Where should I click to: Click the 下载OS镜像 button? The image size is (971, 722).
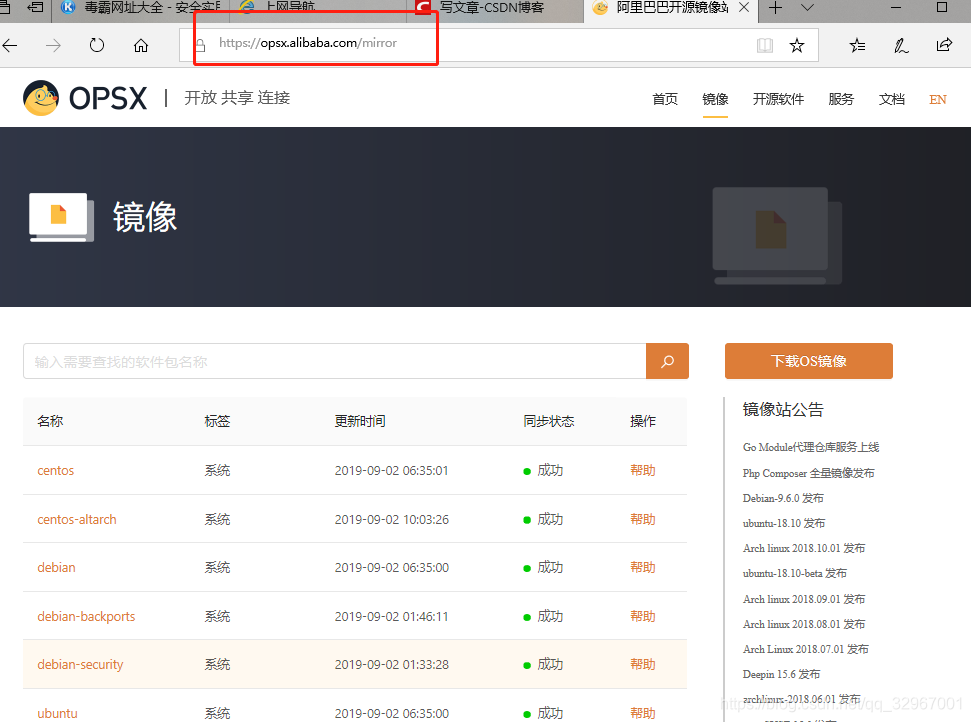[809, 361]
